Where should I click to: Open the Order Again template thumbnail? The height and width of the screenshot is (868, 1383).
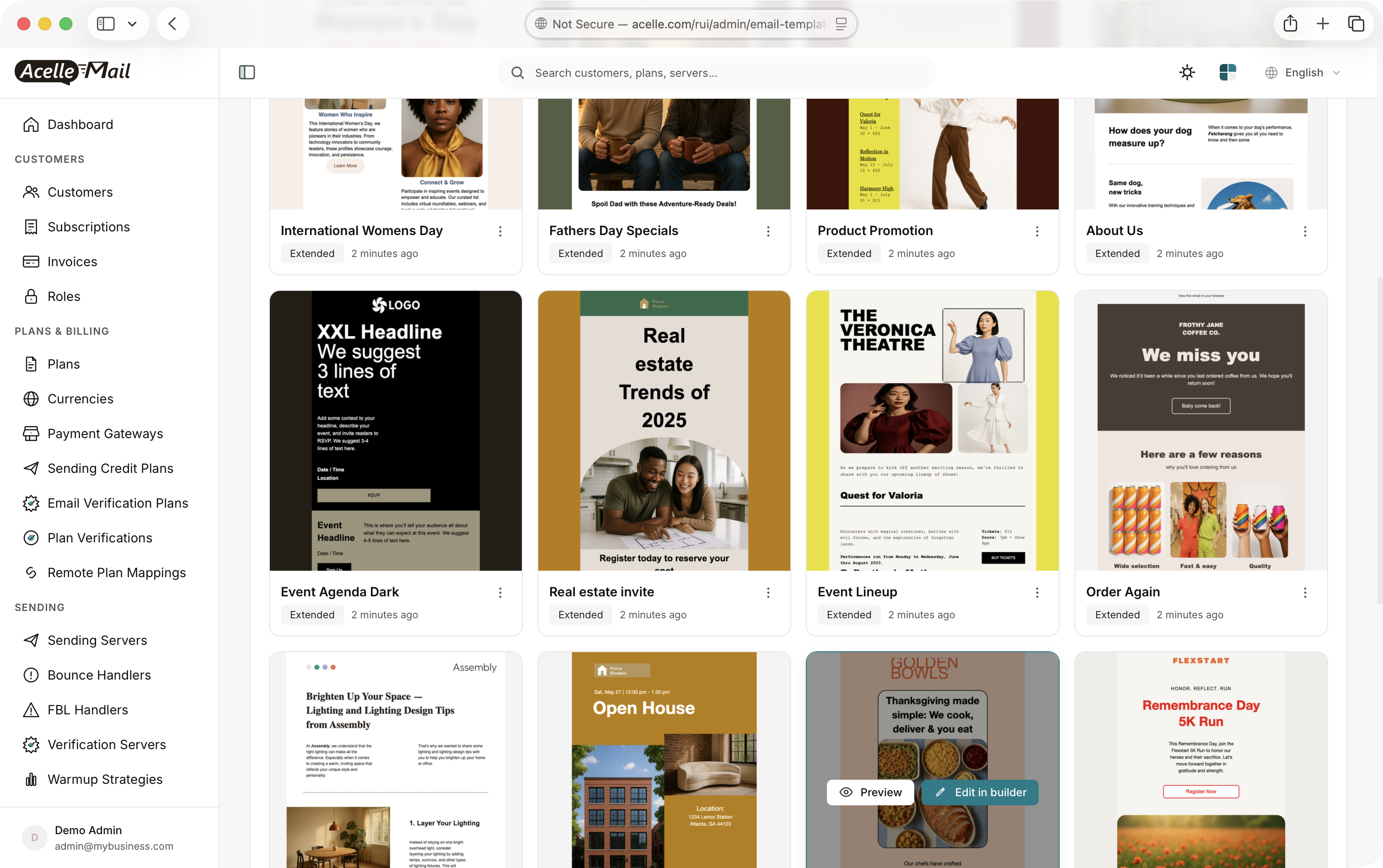[1201, 430]
